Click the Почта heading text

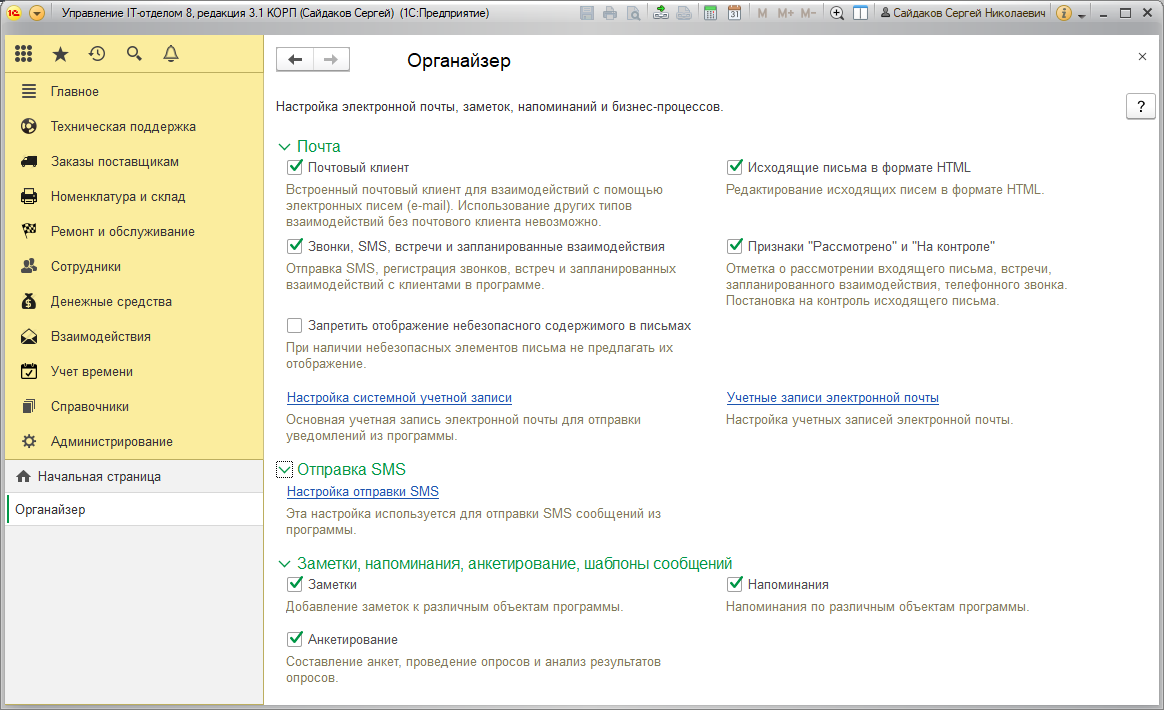pyautogui.click(x=318, y=146)
